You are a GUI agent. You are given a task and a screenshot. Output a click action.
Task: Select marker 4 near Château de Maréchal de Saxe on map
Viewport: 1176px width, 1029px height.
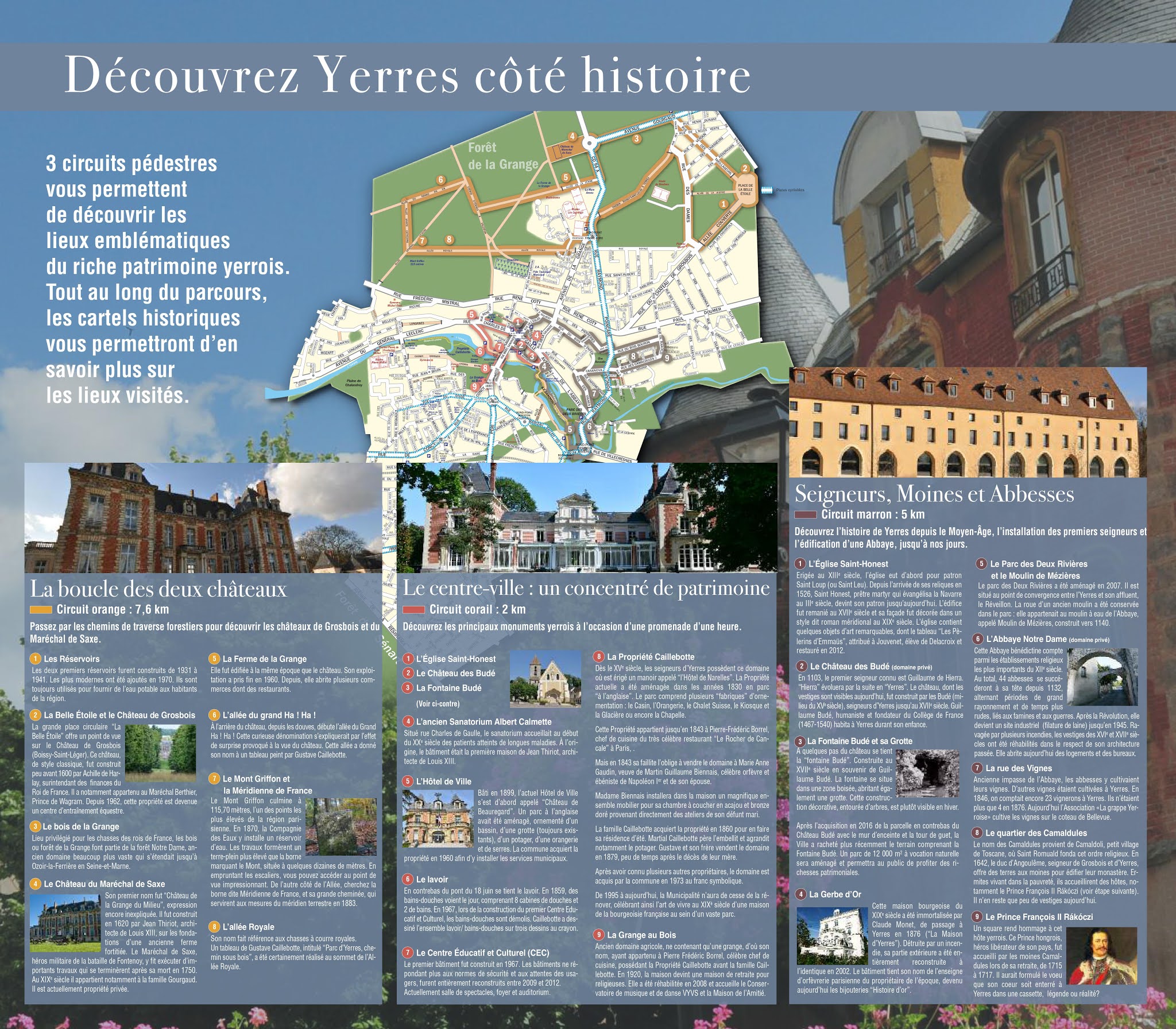pos(573,136)
